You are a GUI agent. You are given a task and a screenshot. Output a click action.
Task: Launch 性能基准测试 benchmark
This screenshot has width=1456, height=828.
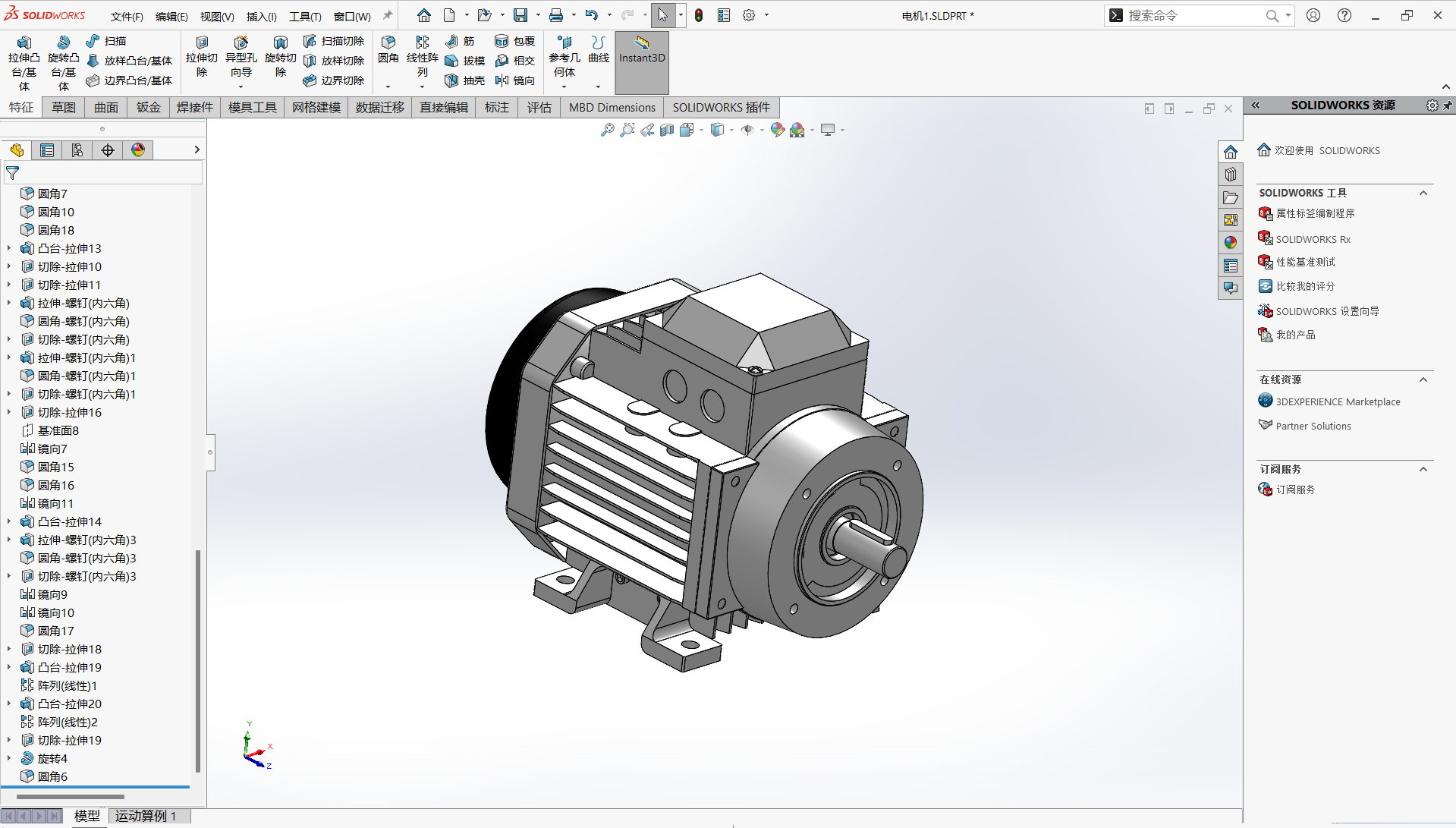tap(1306, 262)
